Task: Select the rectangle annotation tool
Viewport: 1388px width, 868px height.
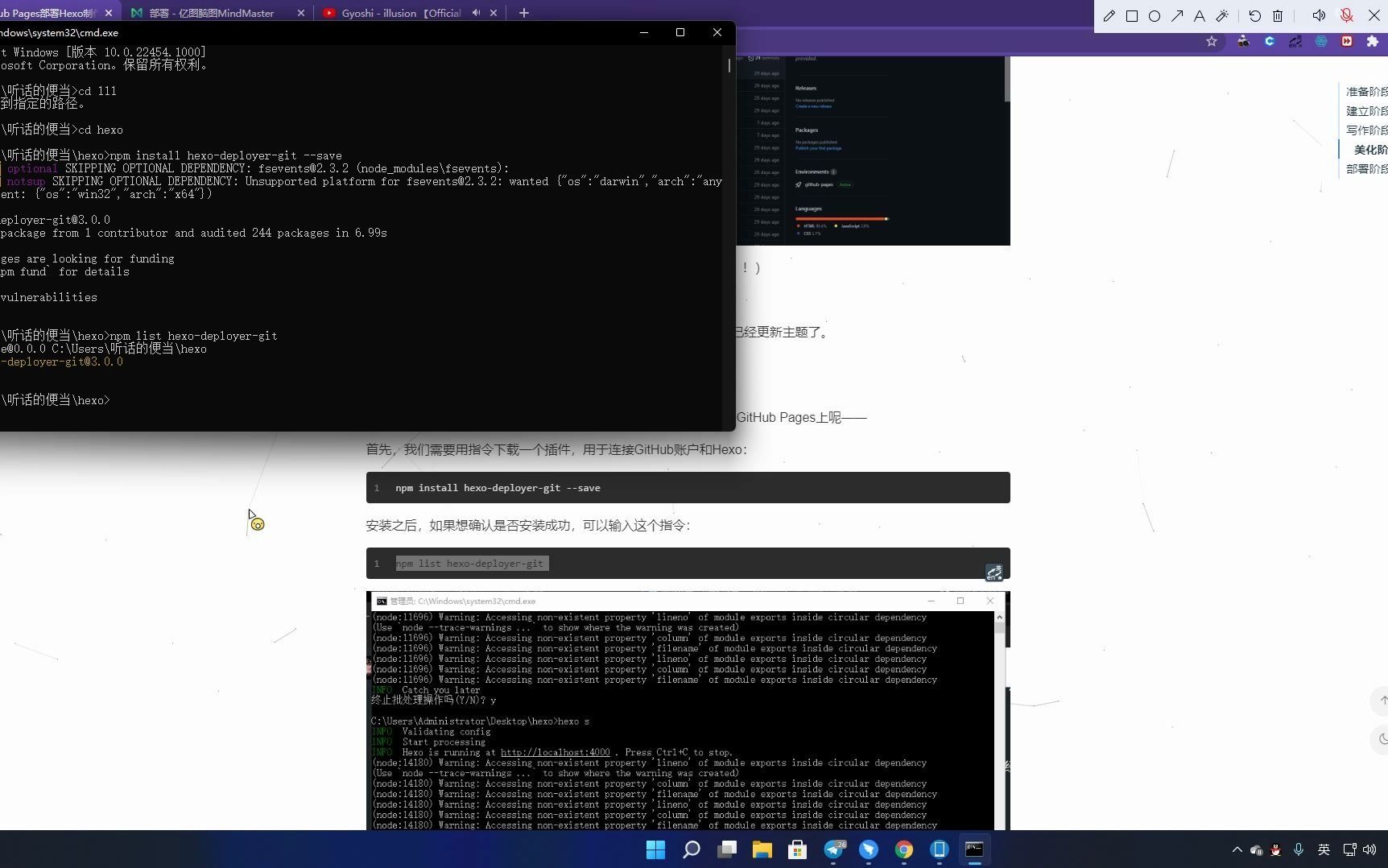Action: click(x=1131, y=16)
